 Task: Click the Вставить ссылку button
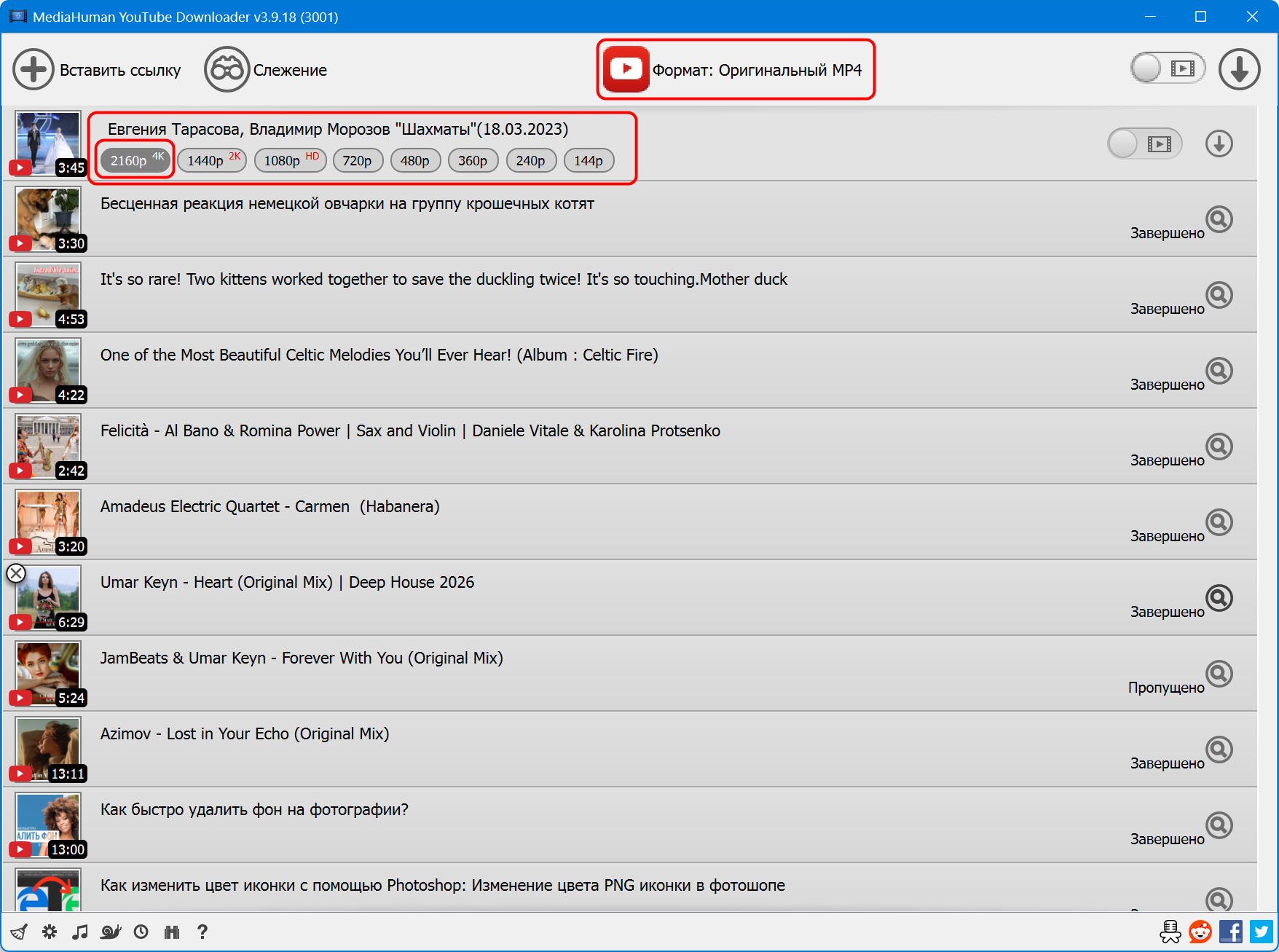tap(97, 70)
